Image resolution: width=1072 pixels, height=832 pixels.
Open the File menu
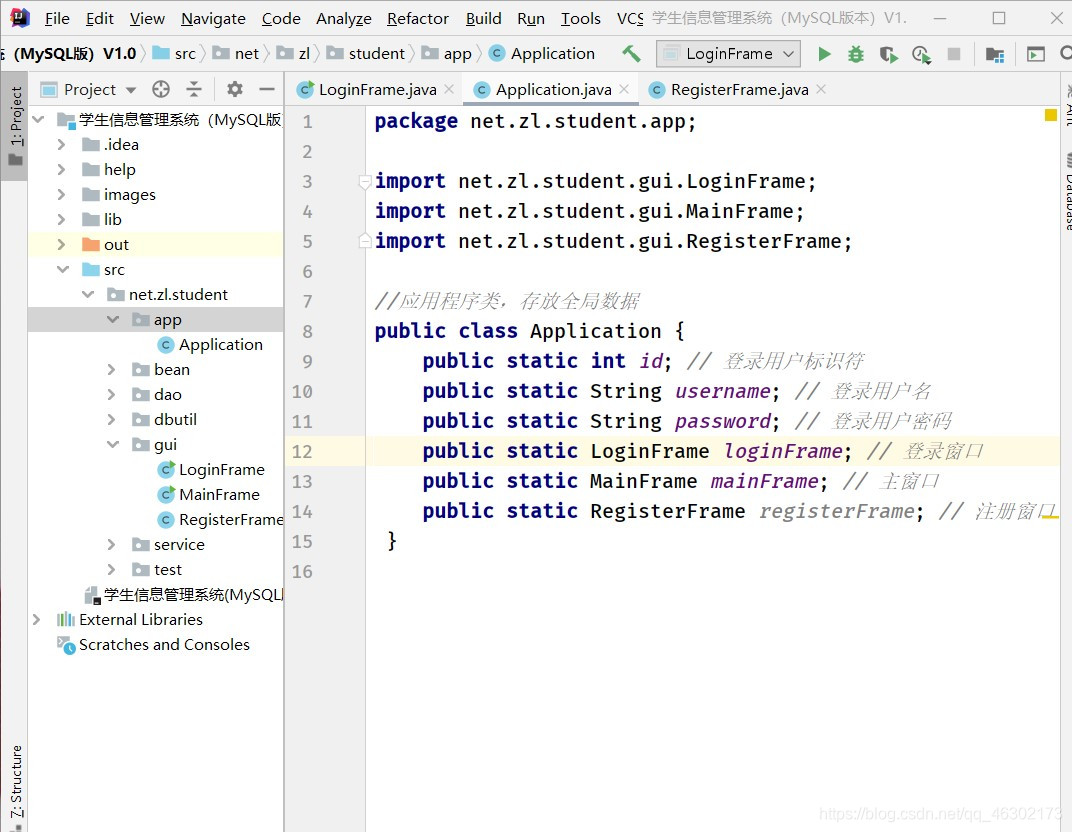click(x=57, y=18)
